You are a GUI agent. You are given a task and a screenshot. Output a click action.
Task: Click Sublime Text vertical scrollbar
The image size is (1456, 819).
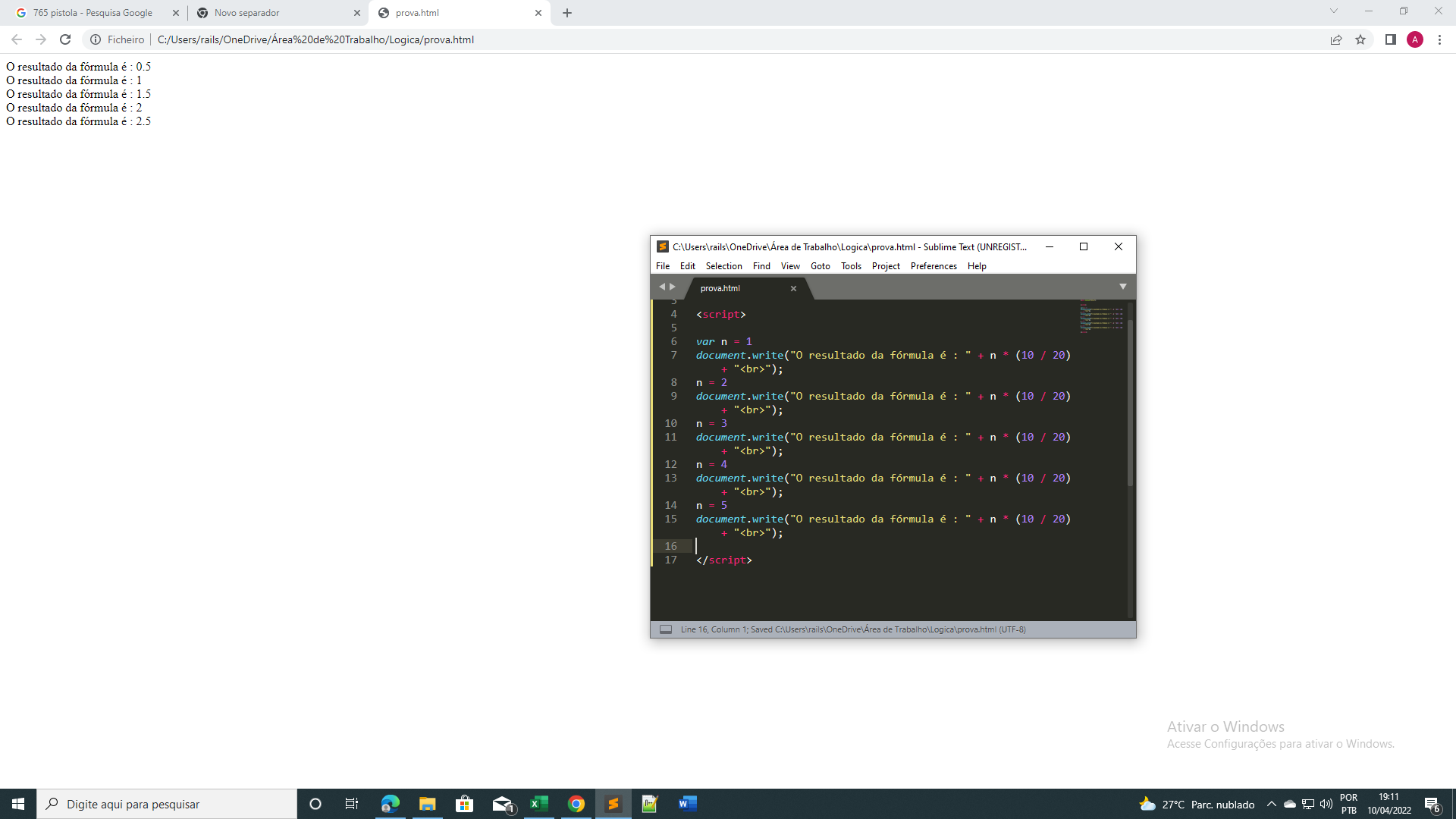point(1130,402)
